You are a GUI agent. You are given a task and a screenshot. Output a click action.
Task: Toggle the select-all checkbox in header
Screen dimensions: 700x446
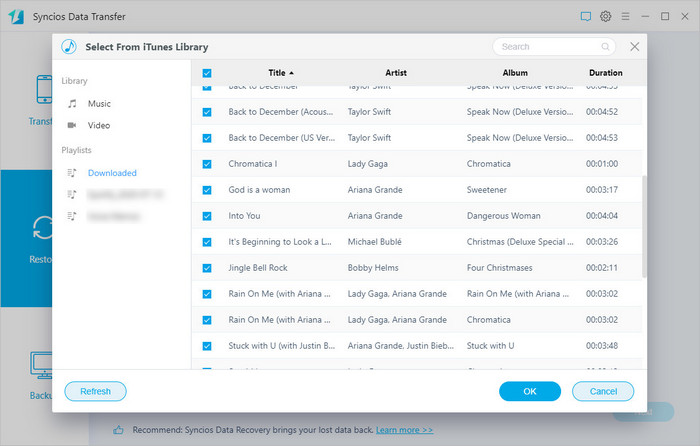(207, 73)
